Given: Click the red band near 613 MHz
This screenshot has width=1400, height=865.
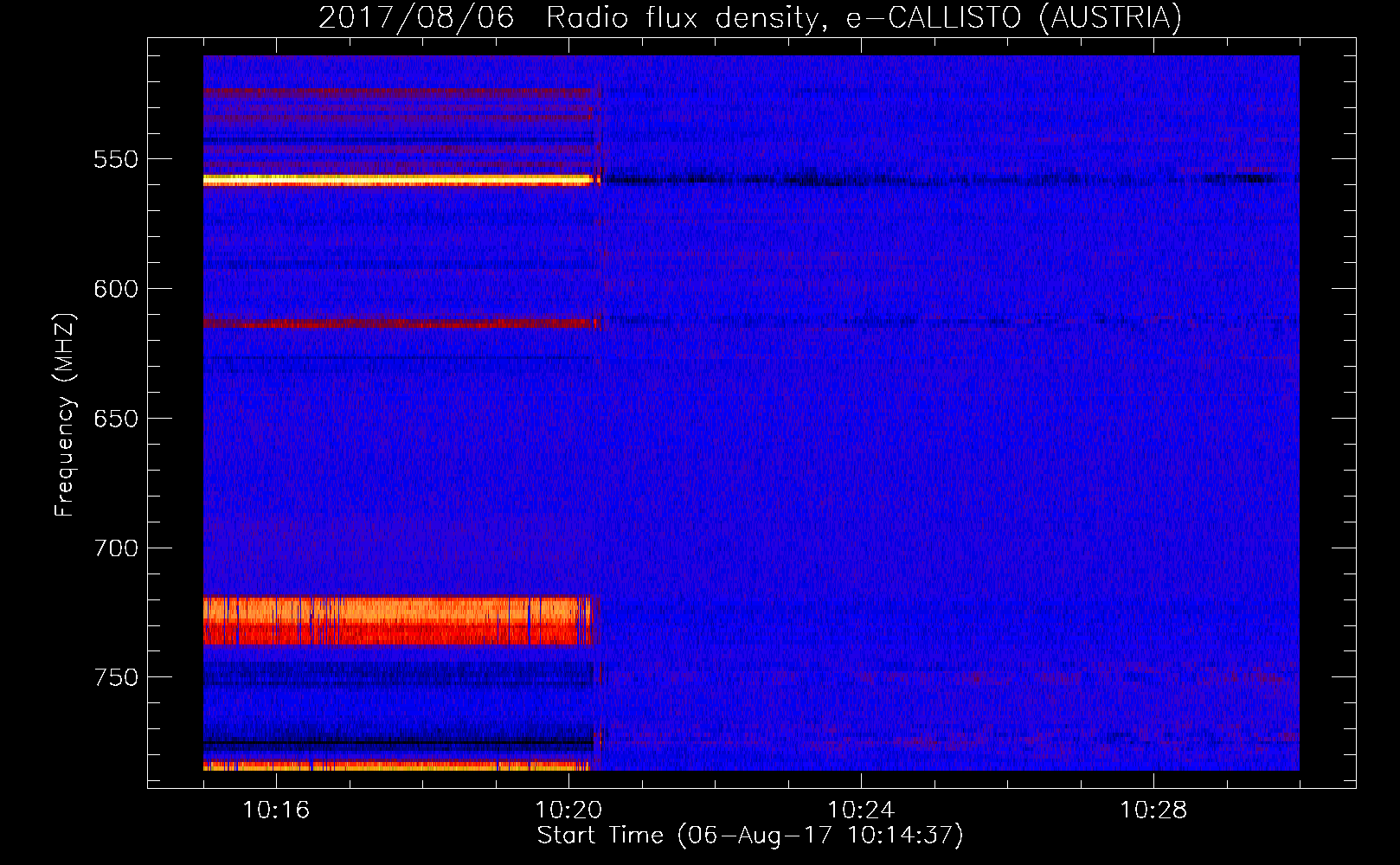Looking at the screenshot, I should 401,324.
